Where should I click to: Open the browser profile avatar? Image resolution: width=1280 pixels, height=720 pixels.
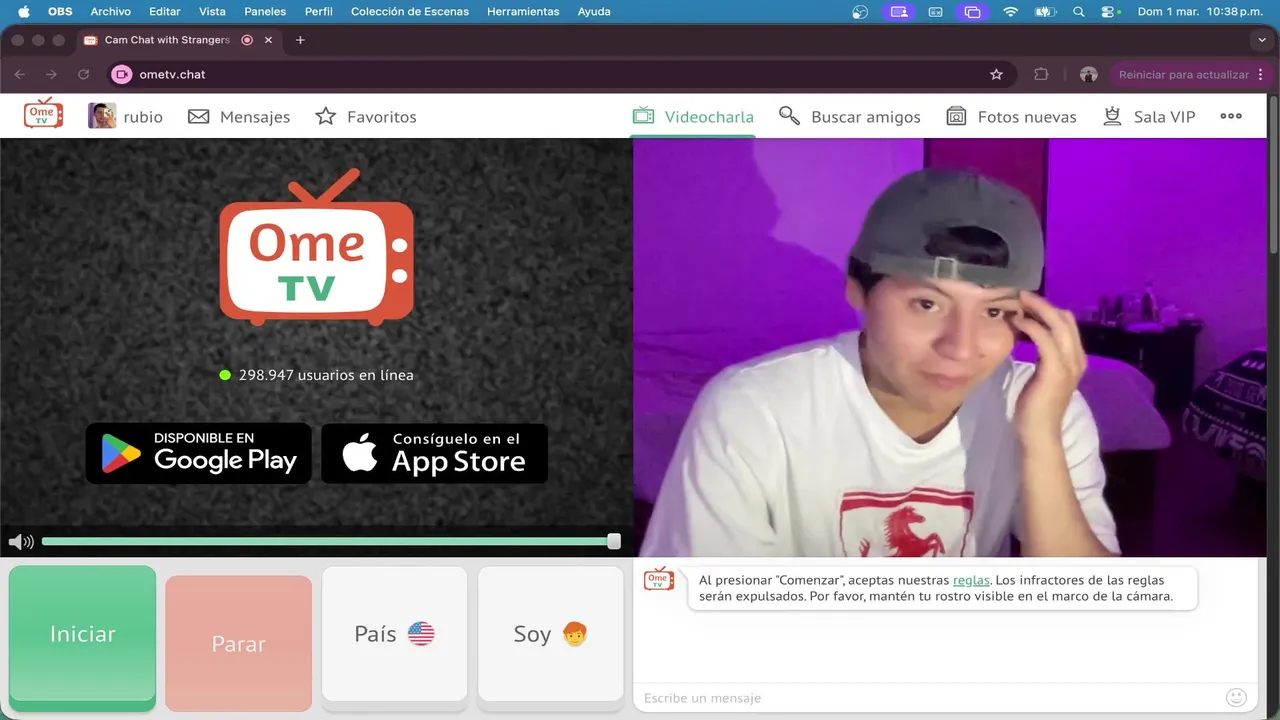tap(1089, 74)
